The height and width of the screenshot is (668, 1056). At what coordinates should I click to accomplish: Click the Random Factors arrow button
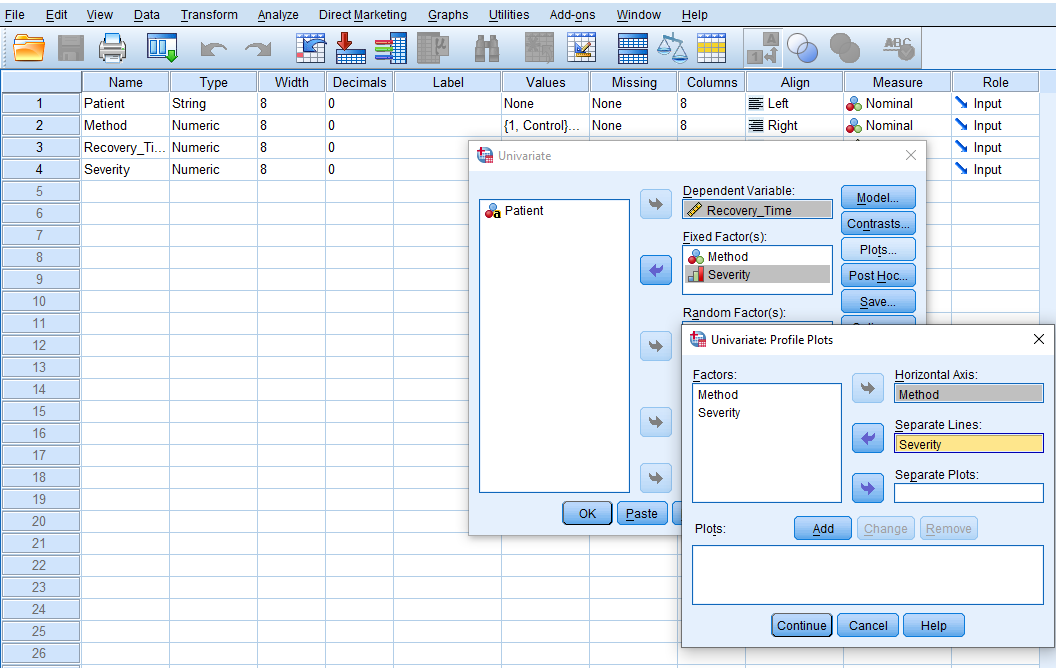click(655, 346)
